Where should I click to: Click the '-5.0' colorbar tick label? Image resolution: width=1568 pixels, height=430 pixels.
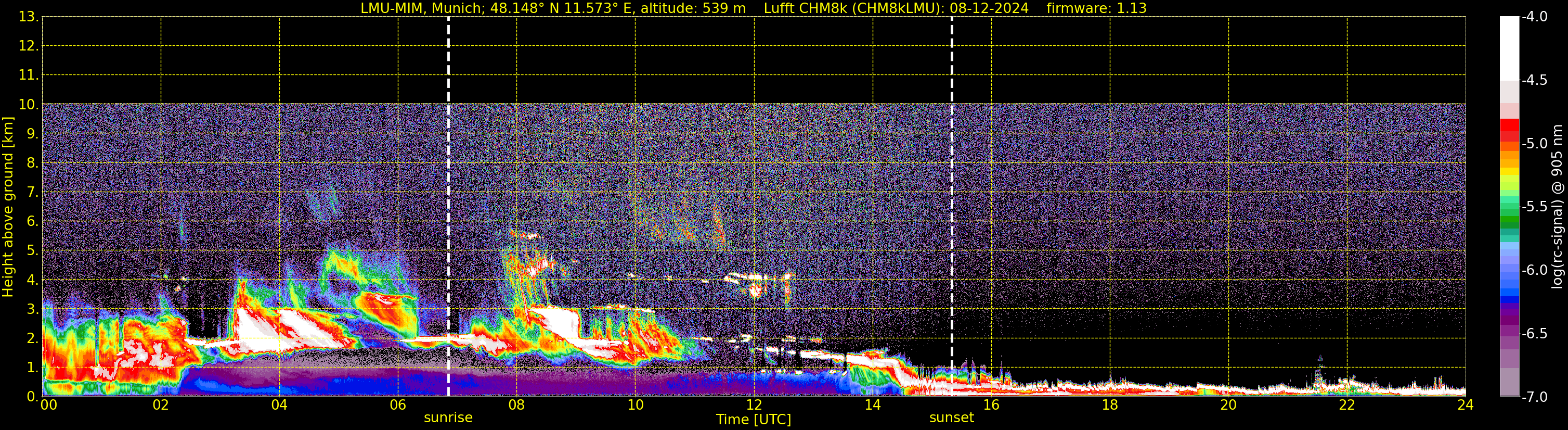(x=1534, y=144)
